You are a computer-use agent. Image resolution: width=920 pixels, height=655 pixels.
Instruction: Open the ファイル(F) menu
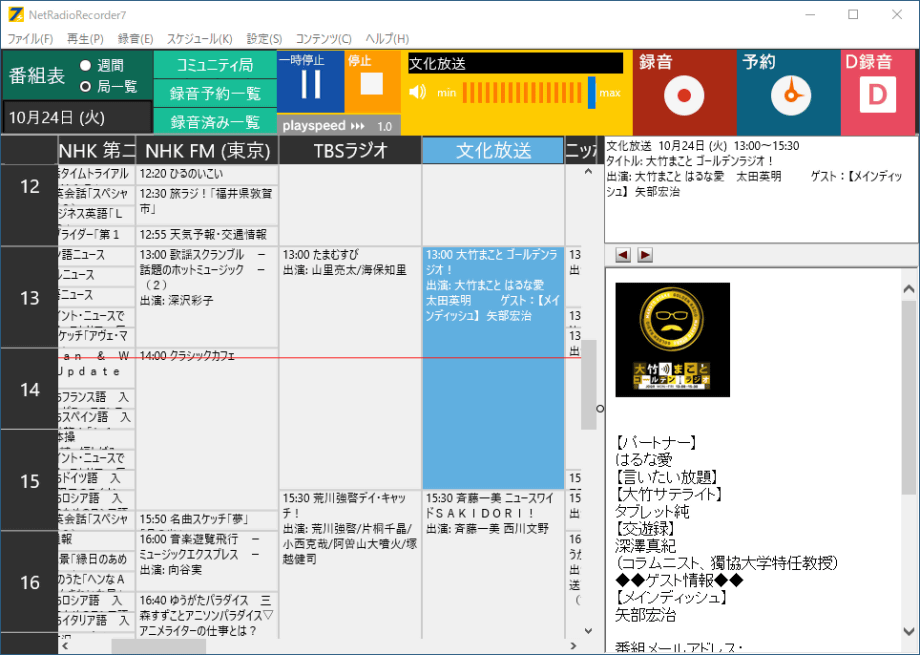pyautogui.click(x=30, y=39)
